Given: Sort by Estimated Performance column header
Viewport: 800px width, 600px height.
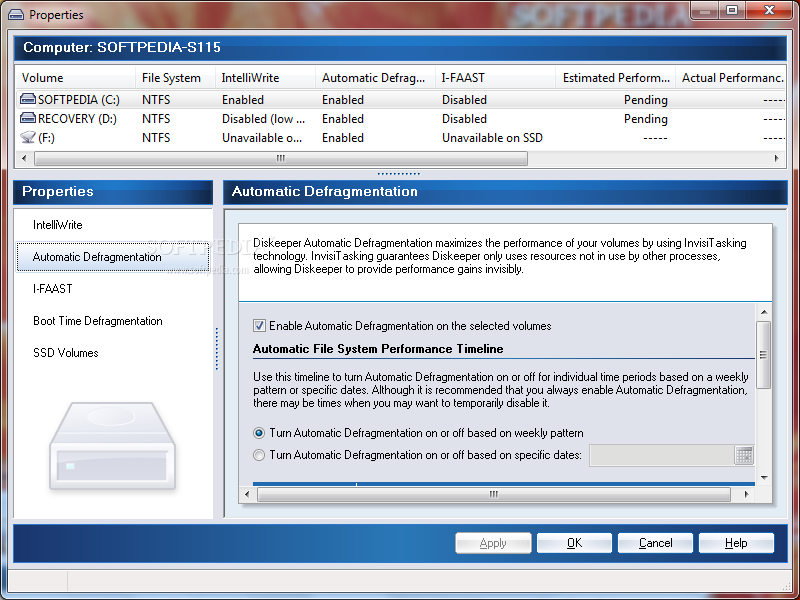Looking at the screenshot, I should pyautogui.click(x=615, y=78).
